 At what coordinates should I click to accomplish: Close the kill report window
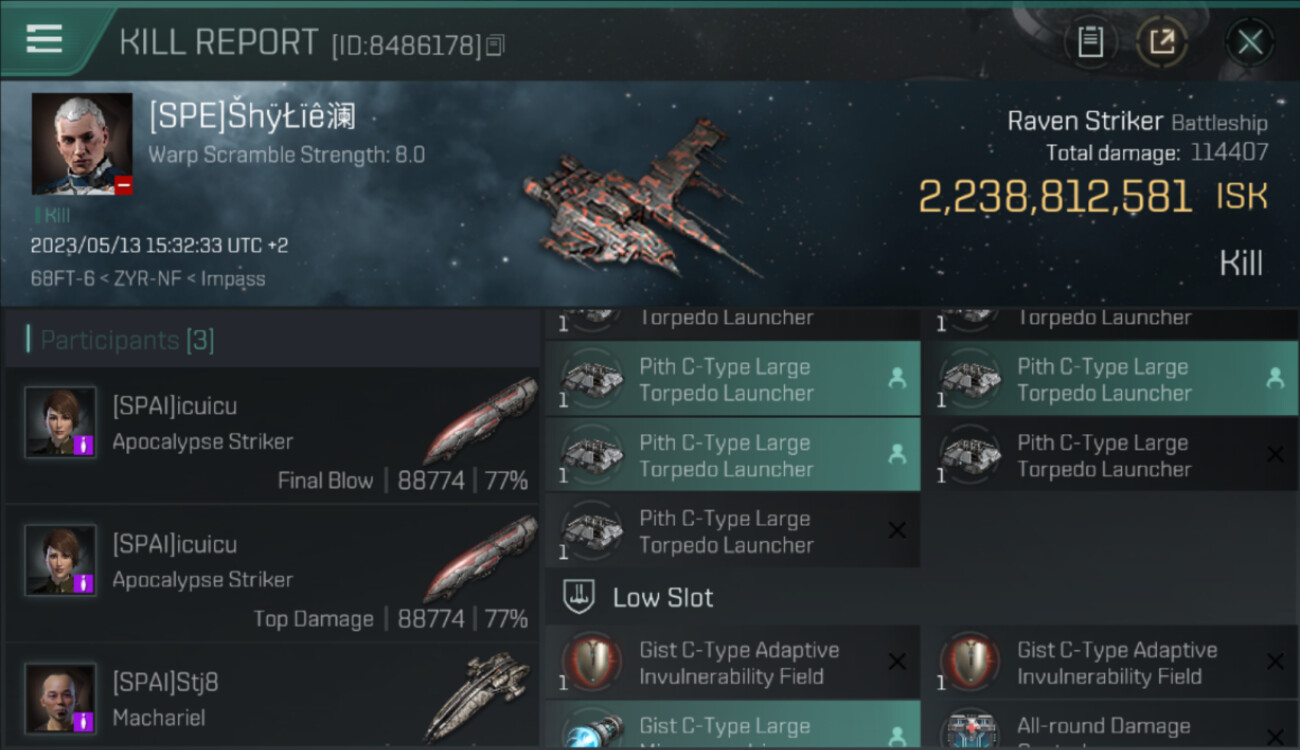pyautogui.click(x=1250, y=42)
